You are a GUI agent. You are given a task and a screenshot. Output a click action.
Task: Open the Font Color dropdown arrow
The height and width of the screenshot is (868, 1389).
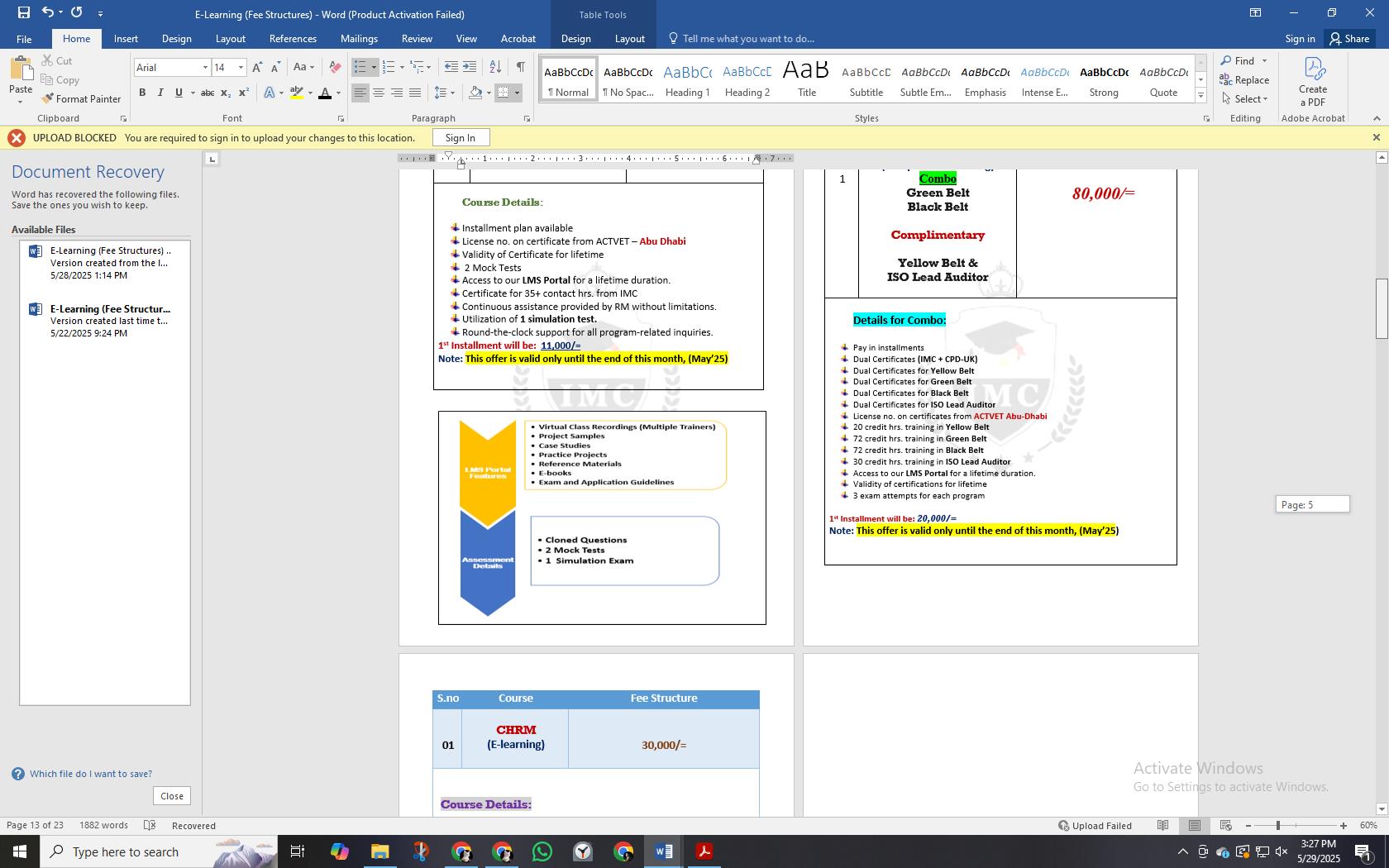pyautogui.click(x=338, y=93)
